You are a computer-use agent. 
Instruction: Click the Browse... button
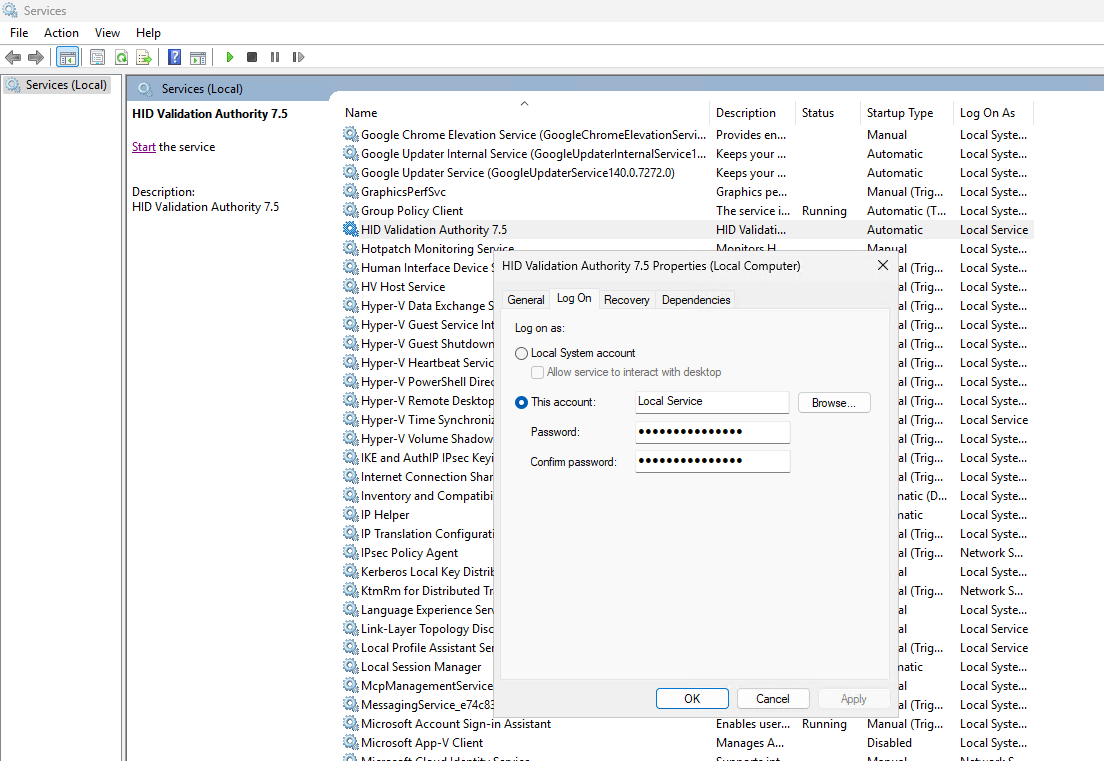(833, 403)
